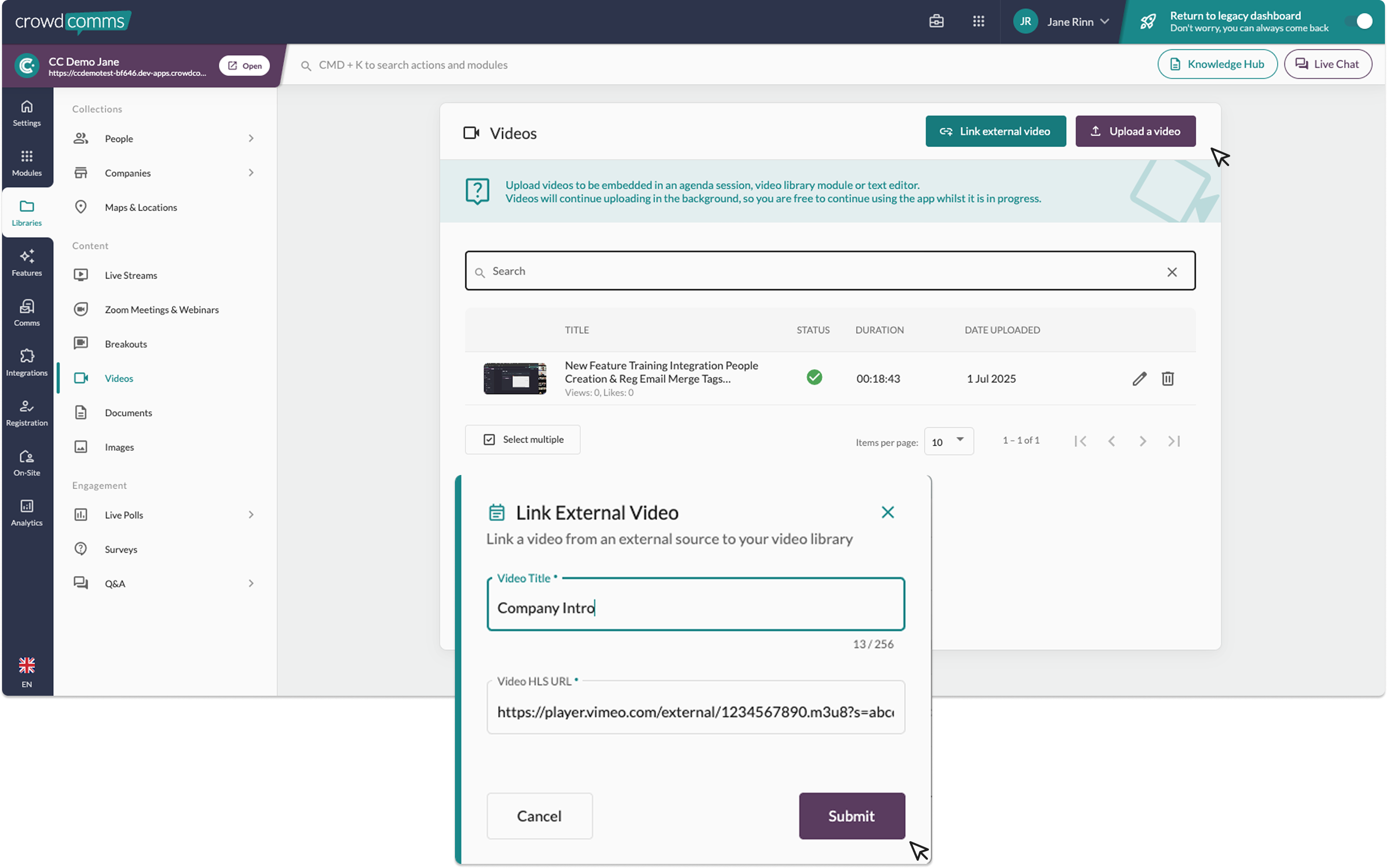Enable the Select multiple checkbox
Screen dimensions: 1387x868
coord(489,438)
